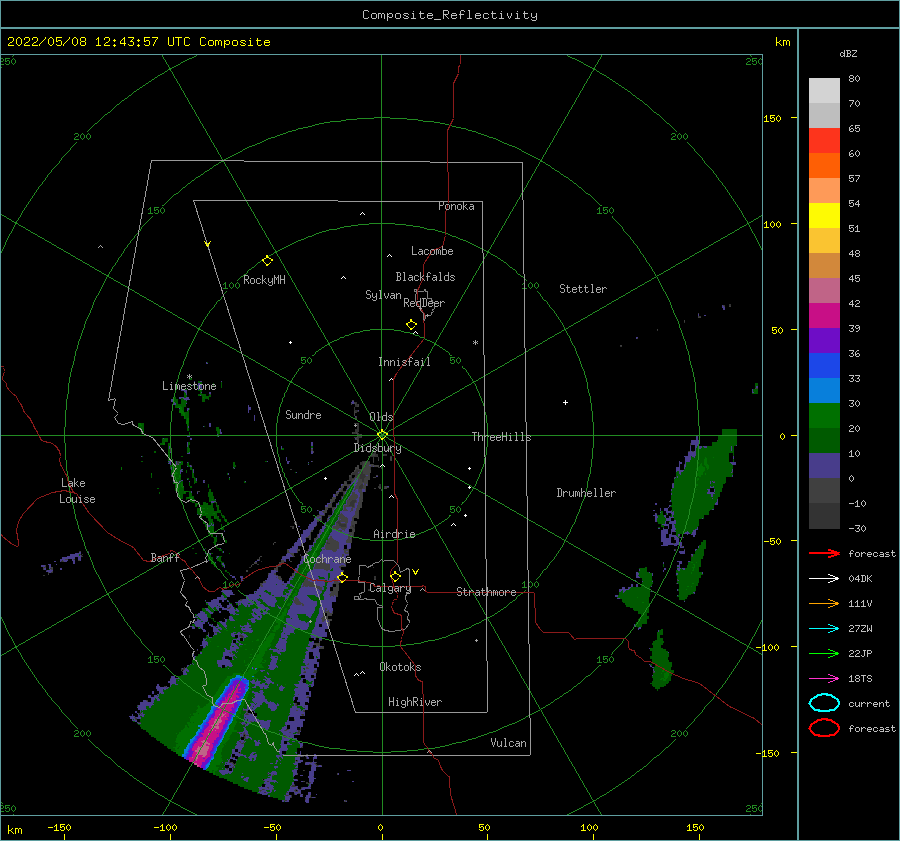Click the Limestone label
900x841 pixels.
(189, 386)
